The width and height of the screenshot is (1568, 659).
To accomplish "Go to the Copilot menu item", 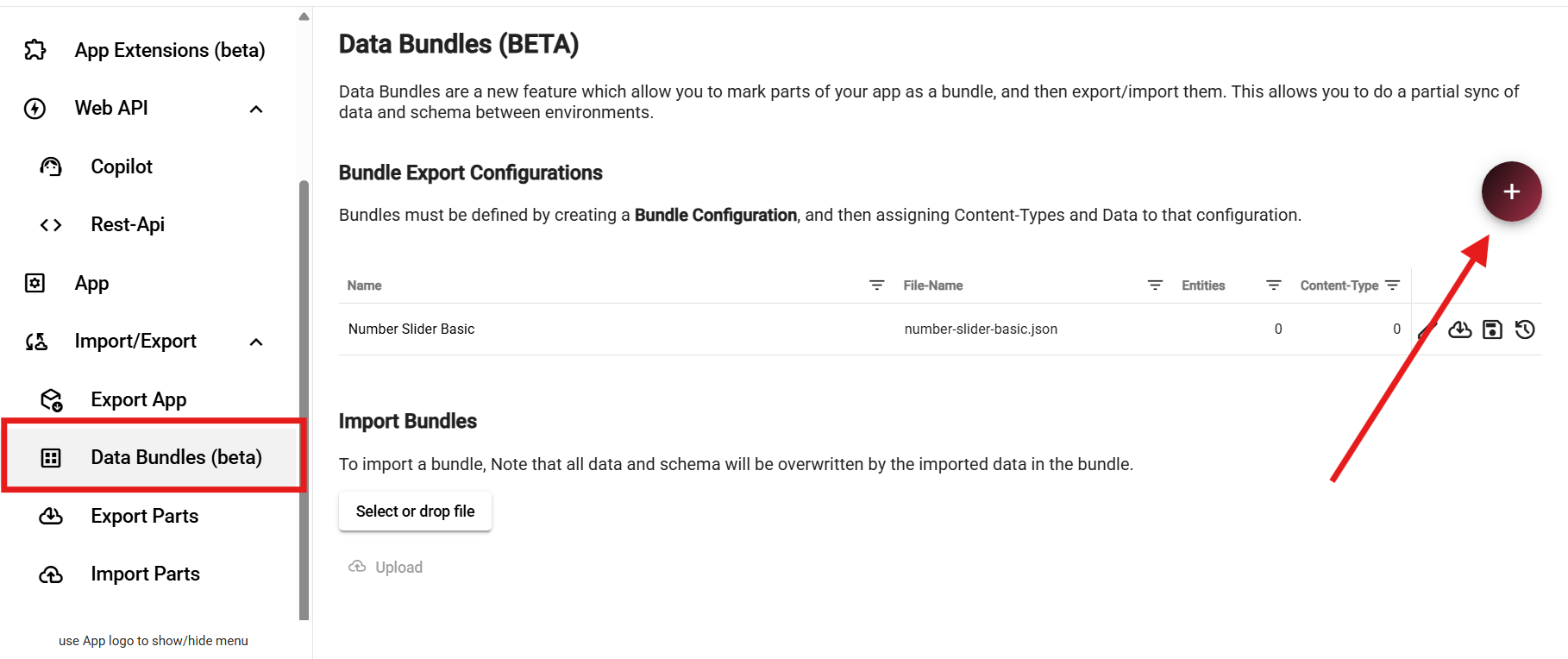I will click(122, 166).
